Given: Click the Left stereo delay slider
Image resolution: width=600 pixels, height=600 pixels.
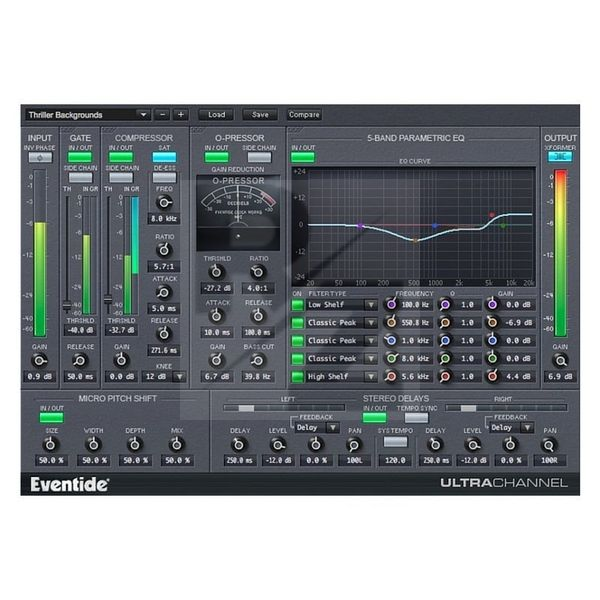Looking at the screenshot, I should coord(284,408).
